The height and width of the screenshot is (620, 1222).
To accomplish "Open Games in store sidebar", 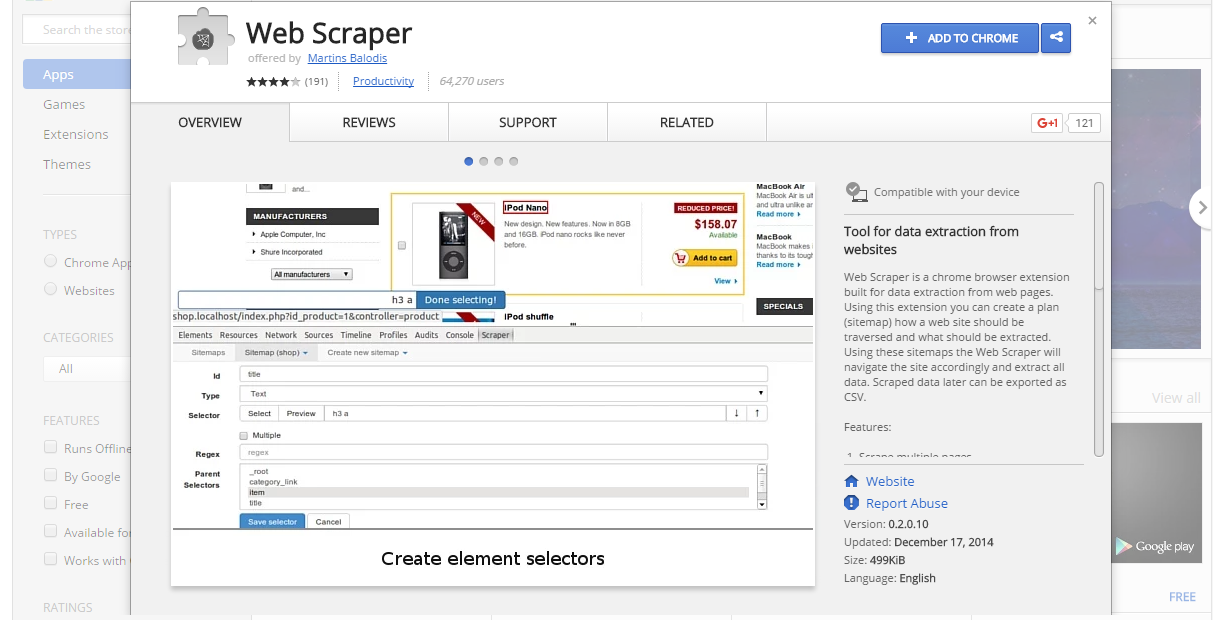I will pyautogui.click(x=64, y=104).
